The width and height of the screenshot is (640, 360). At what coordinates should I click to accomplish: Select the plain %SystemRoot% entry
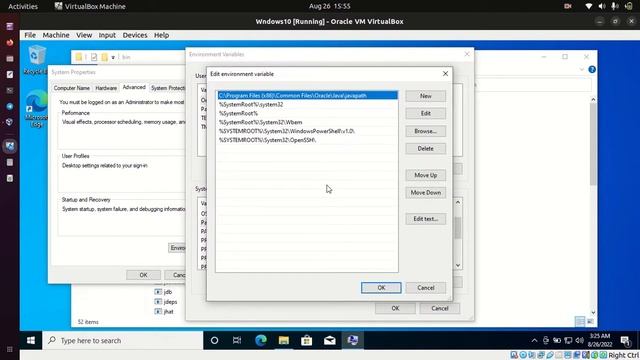[307, 113]
